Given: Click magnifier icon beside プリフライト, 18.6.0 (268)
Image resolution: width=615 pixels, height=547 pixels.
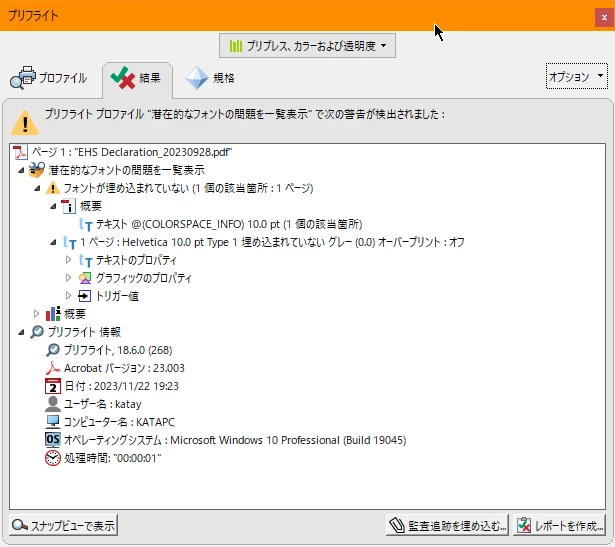Looking at the screenshot, I should pos(53,350).
